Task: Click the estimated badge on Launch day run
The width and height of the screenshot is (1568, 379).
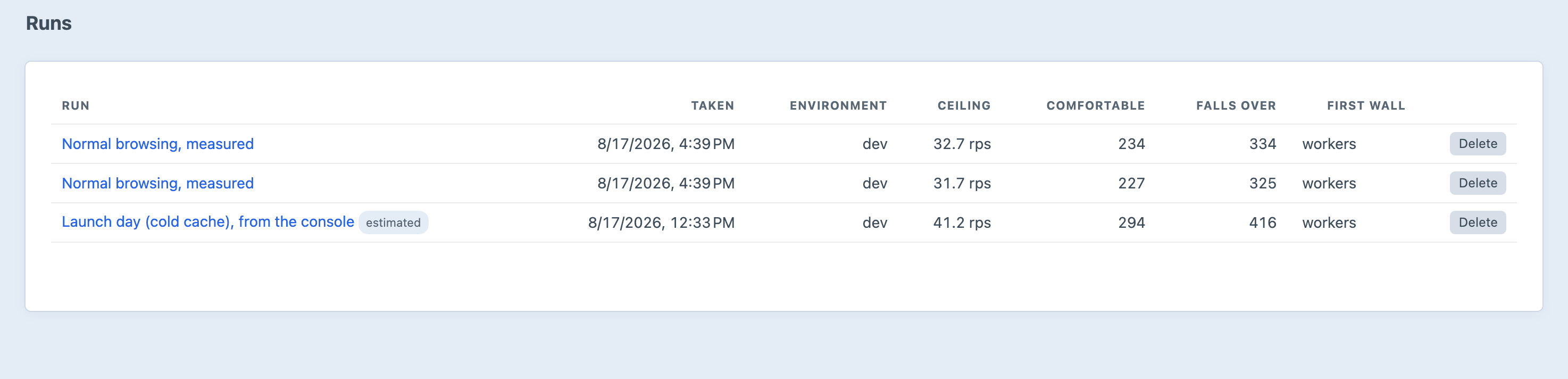Action: 393,223
